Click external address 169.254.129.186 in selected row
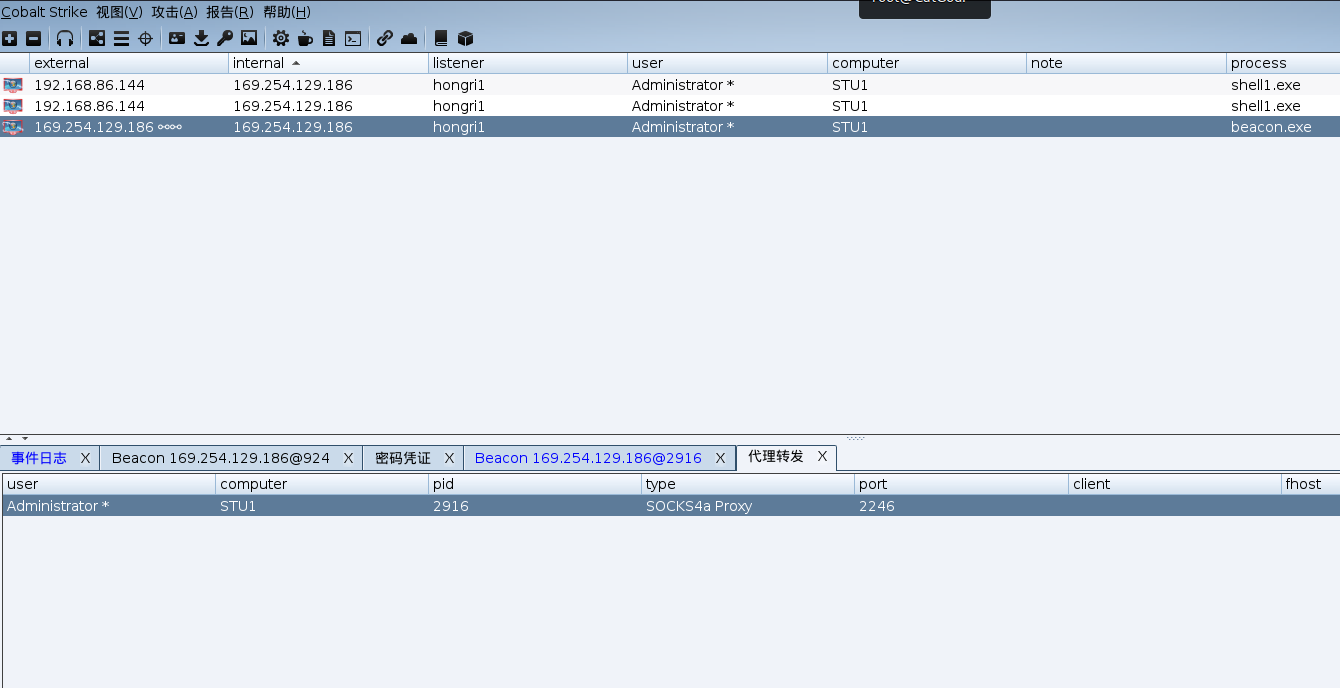 coord(94,127)
